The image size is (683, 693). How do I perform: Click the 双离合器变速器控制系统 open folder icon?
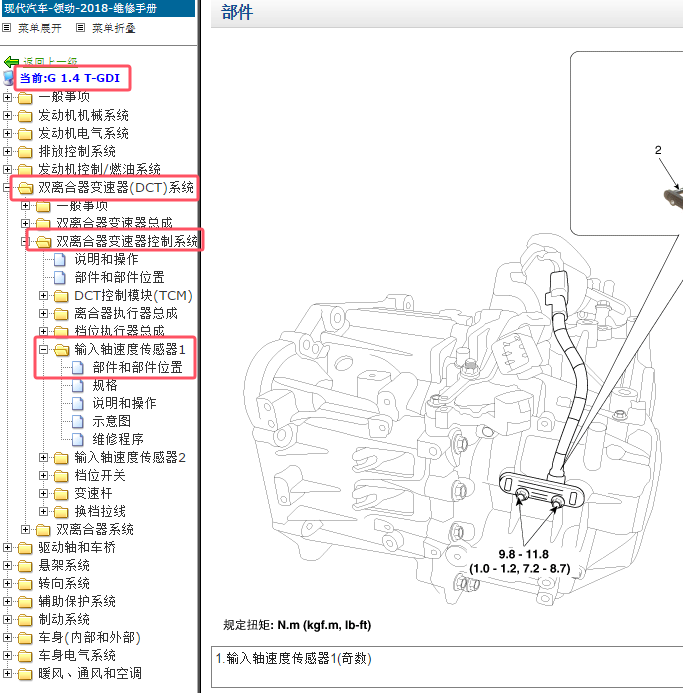tap(43, 242)
